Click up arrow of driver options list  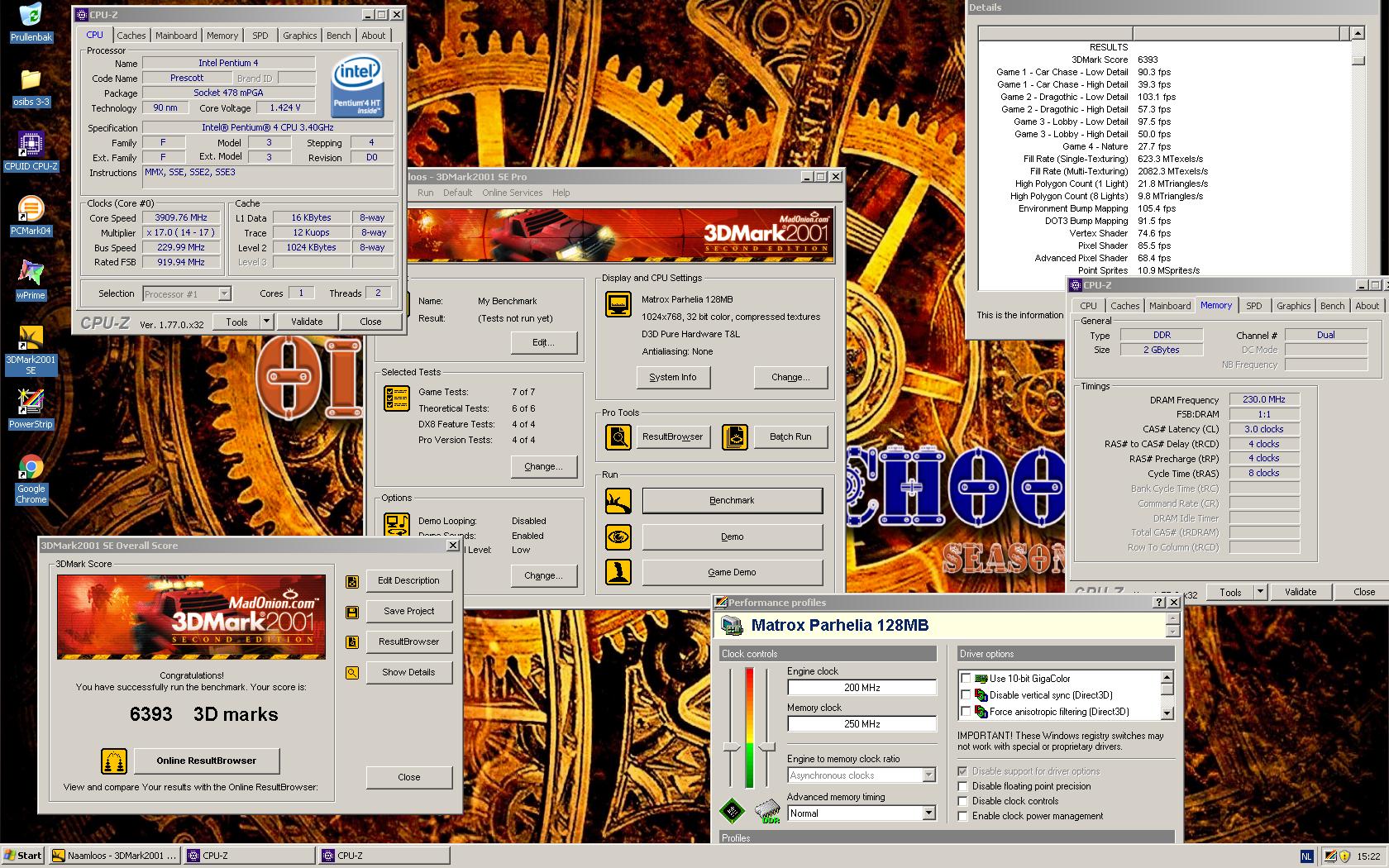(1167, 677)
